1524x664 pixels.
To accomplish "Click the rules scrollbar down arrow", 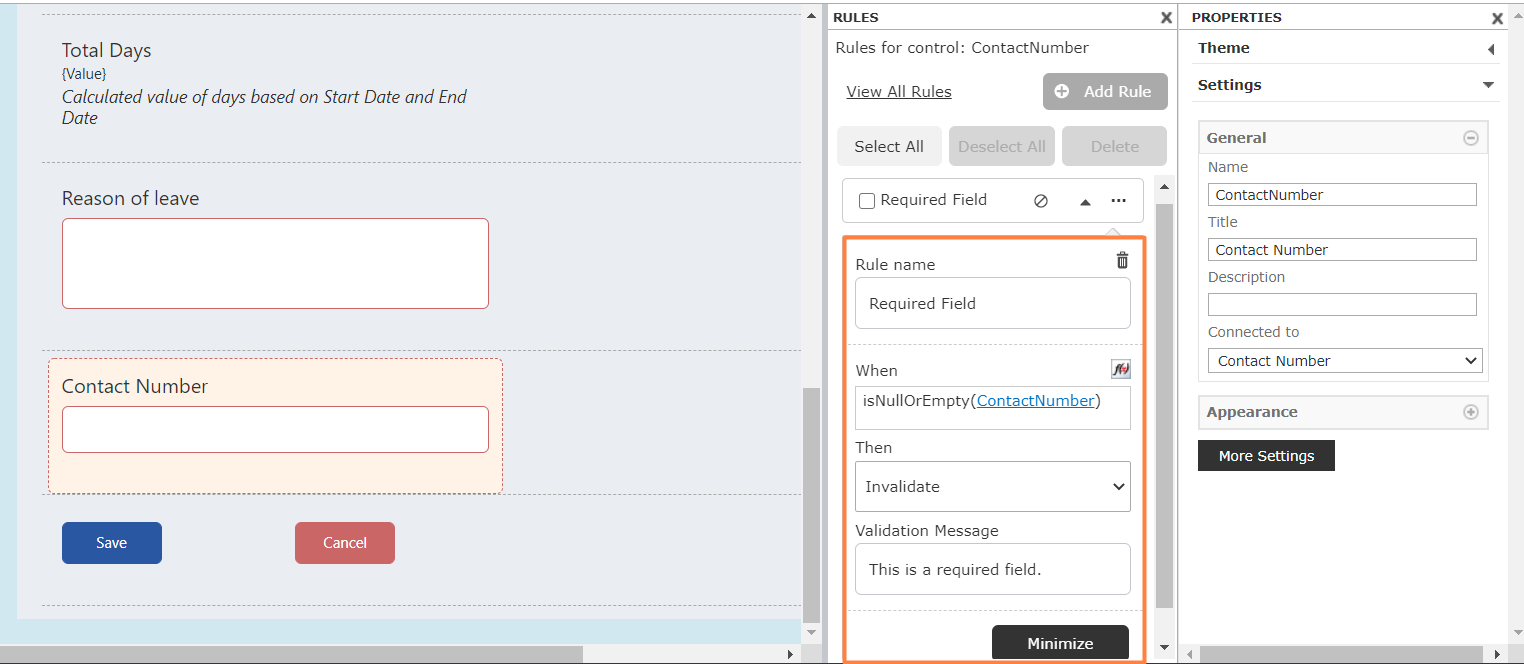I will tap(1164, 647).
